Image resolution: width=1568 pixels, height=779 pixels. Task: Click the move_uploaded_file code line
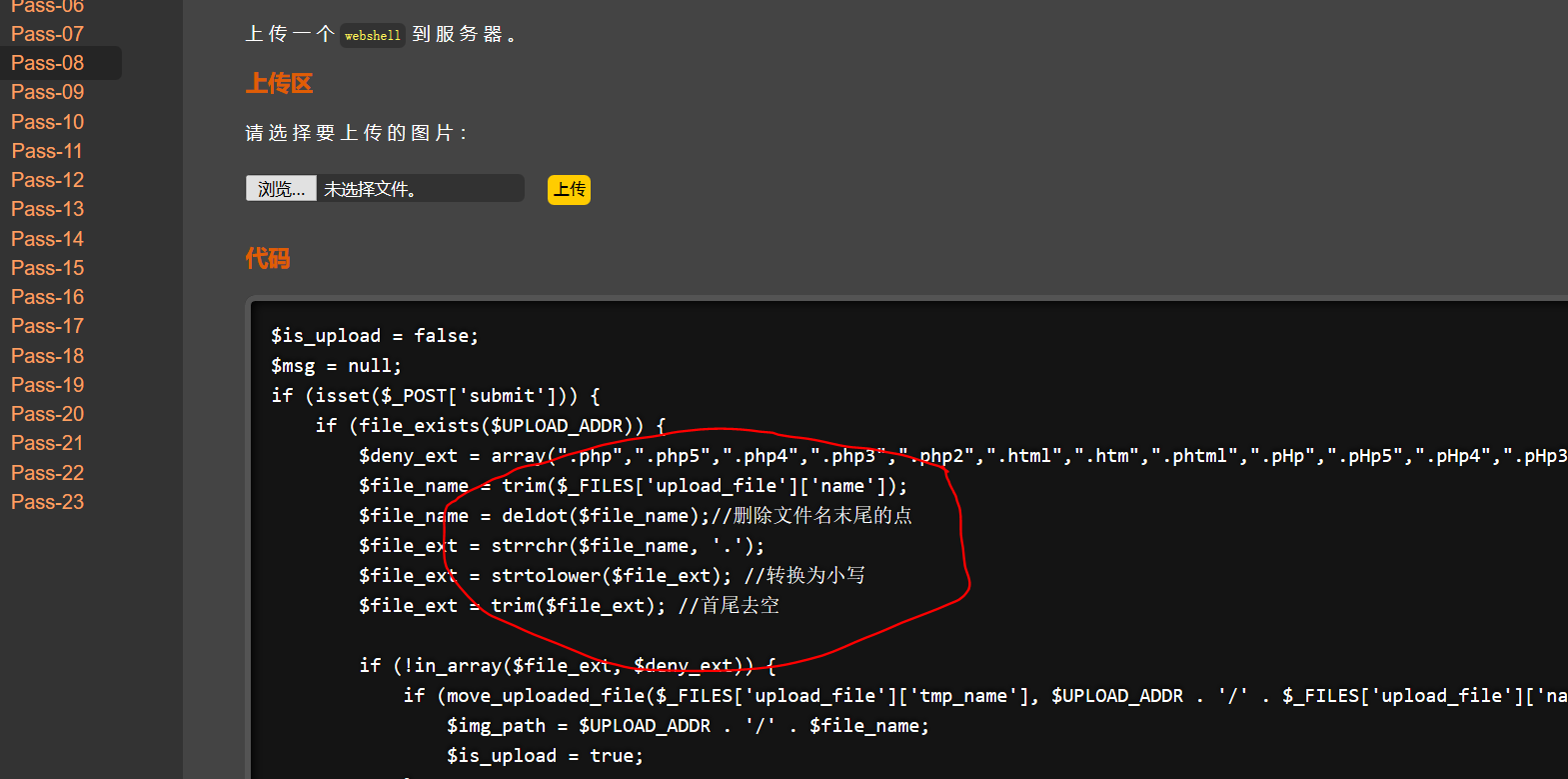(985, 696)
